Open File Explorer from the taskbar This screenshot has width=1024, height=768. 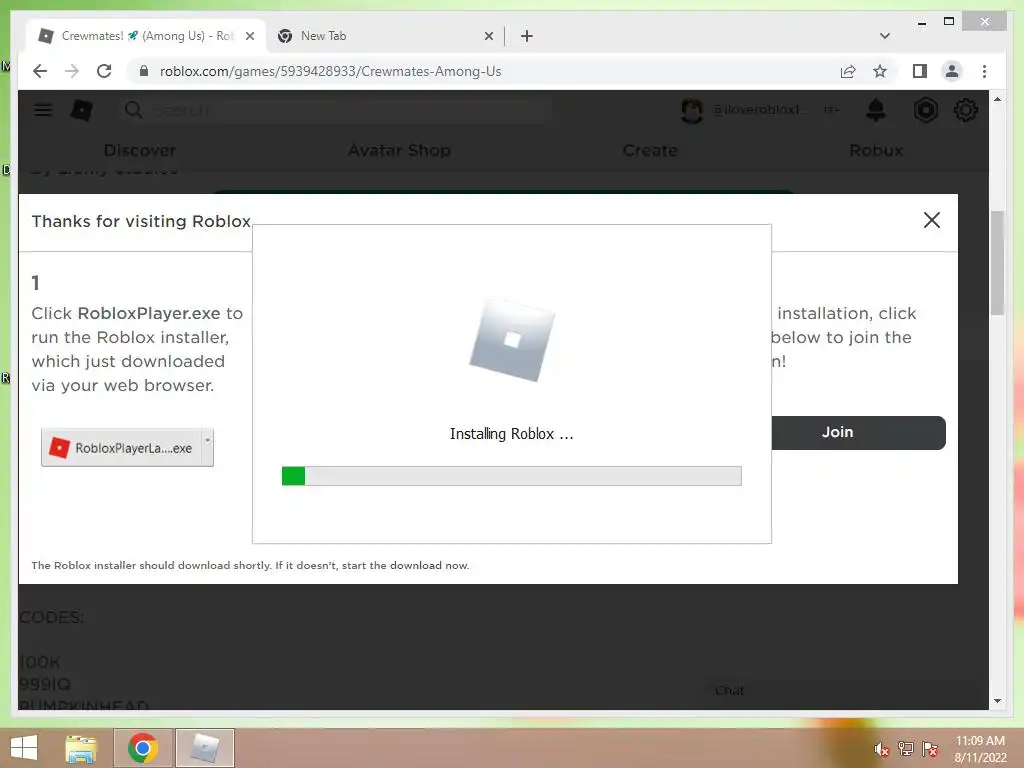pos(81,748)
